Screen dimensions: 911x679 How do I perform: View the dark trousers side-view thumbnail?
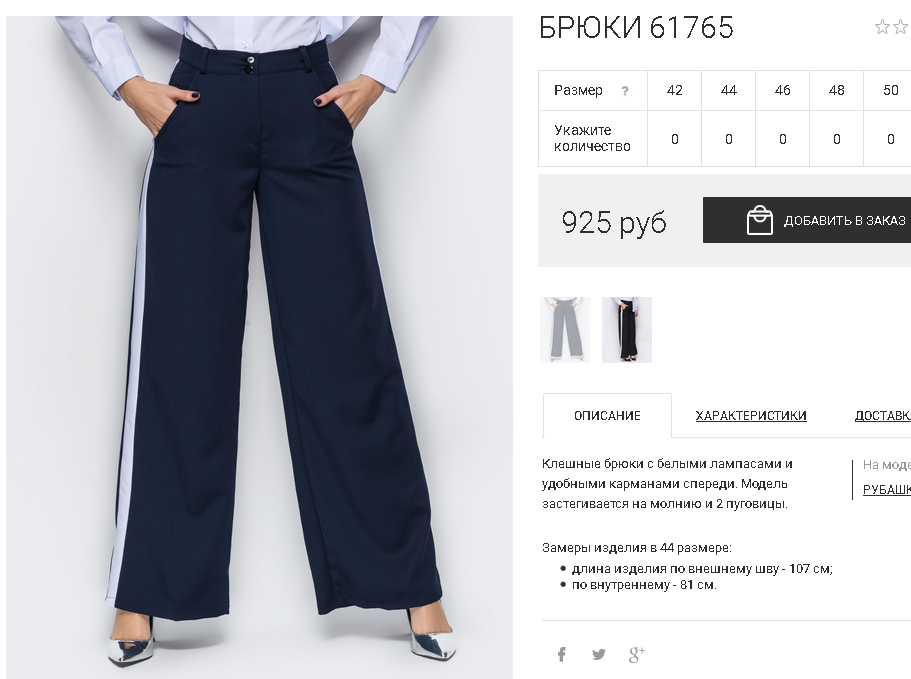tap(627, 330)
